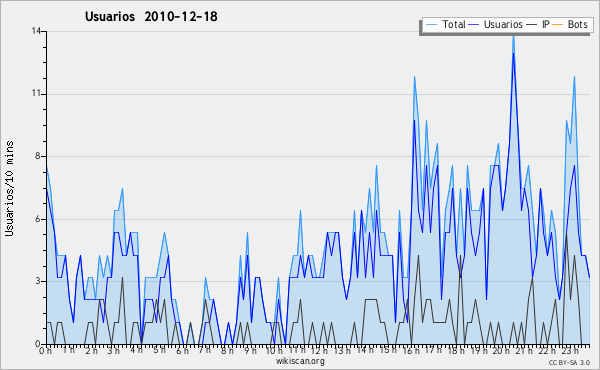Click the y-axis value 11
Screen dimensions: 600x370
tap(36, 94)
